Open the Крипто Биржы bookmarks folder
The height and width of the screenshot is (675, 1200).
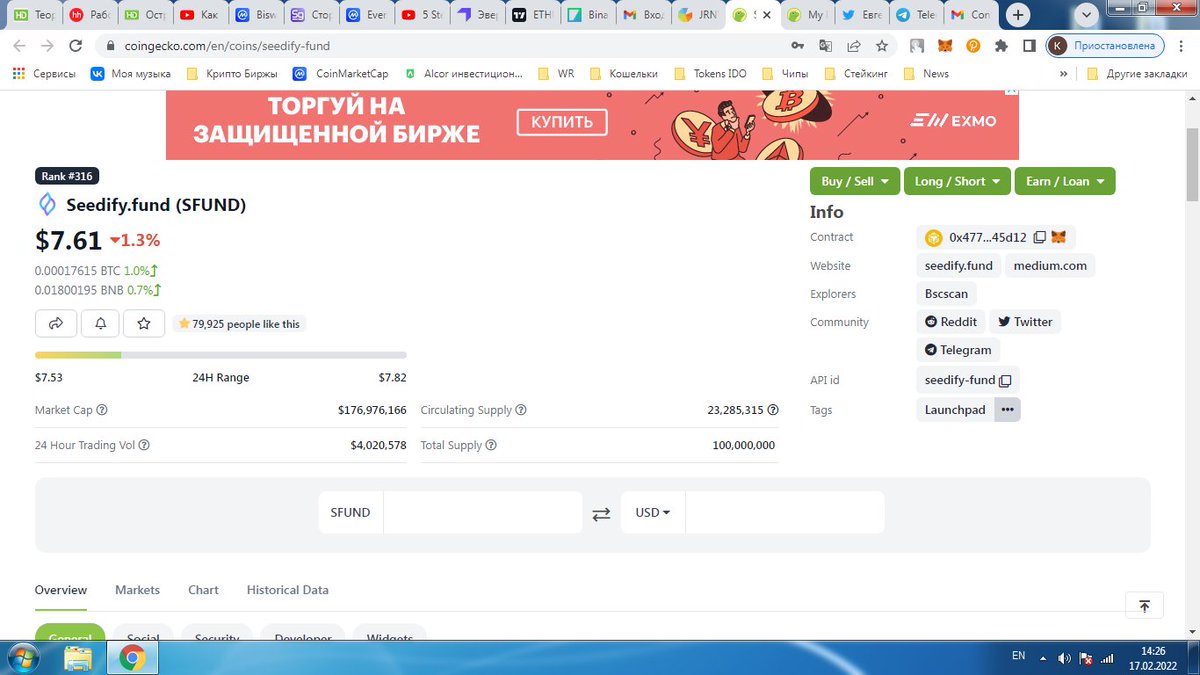point(232,74)
